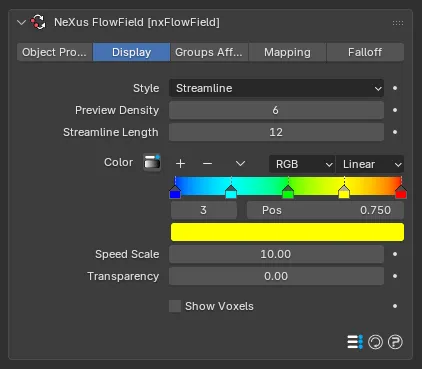Image resolution: width=422 pixels, height=369 pixels.
Task: Open the color ramp tools chevron menu
Action: 240,164
